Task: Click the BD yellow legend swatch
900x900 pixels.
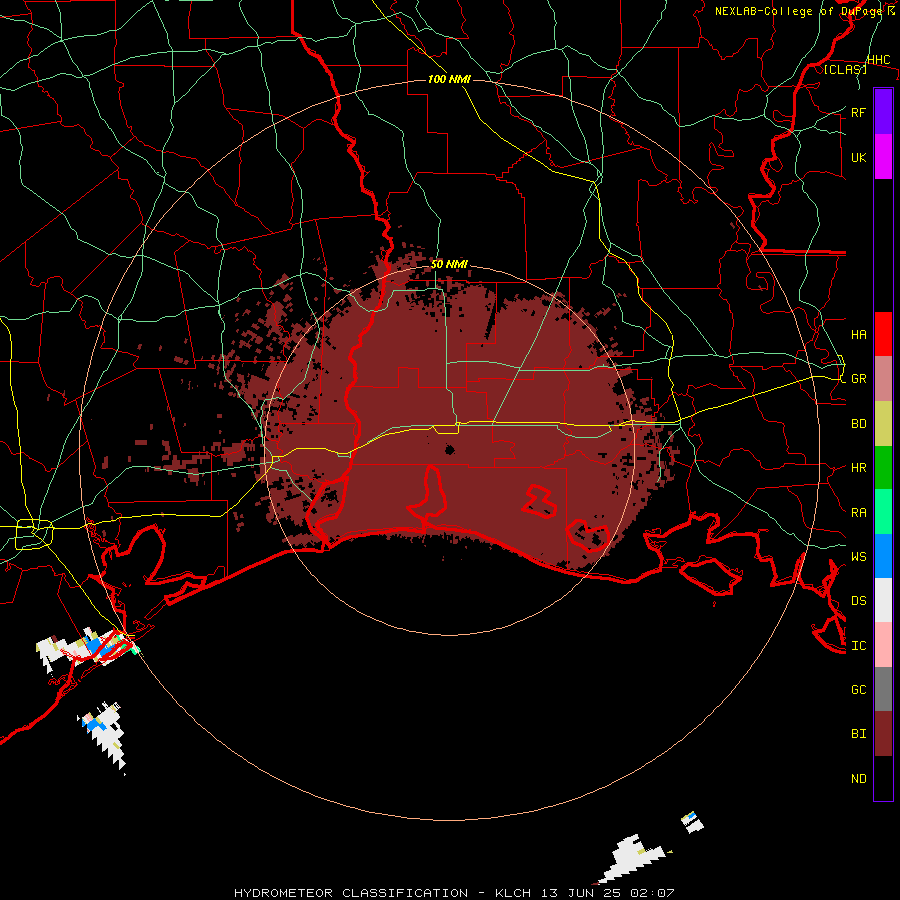Action: tap(883, 424)
